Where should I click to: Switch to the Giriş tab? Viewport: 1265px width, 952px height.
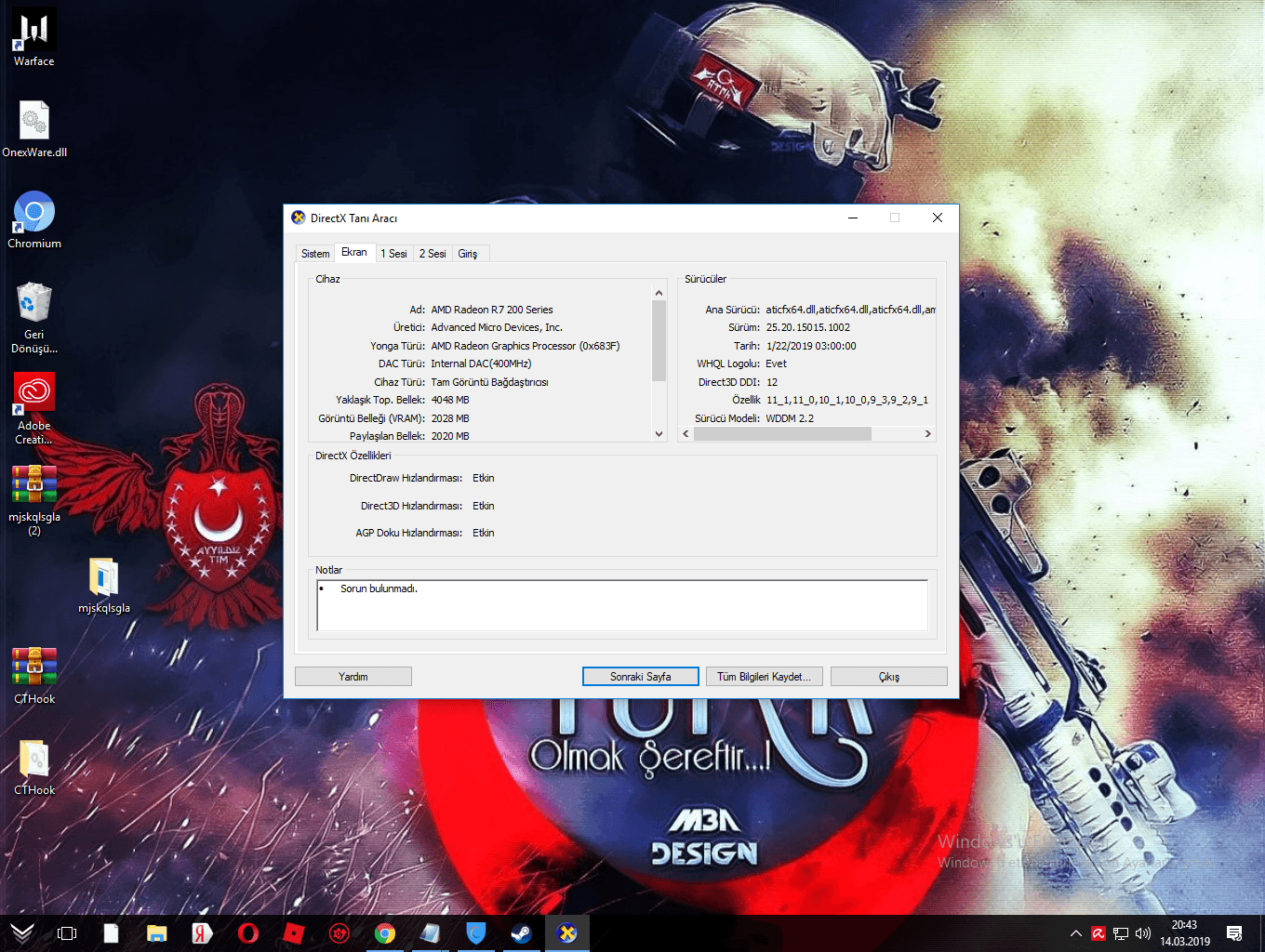[468, 254]
